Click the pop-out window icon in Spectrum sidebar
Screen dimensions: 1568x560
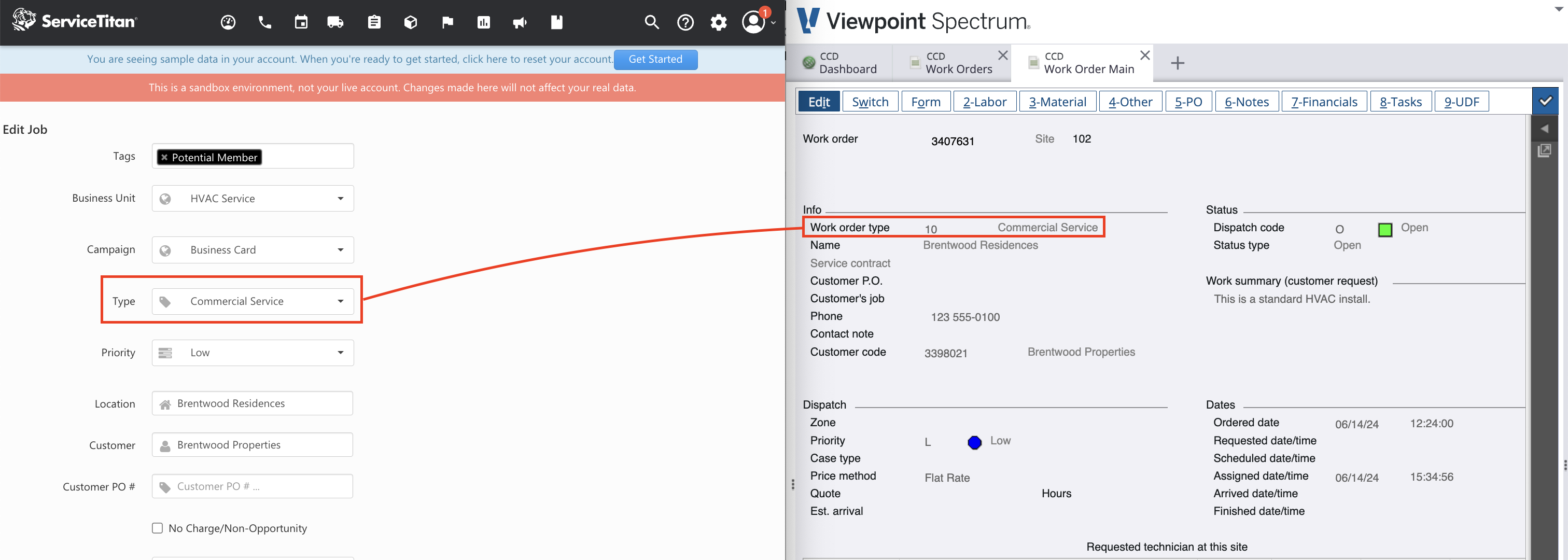pos(1544,150)
